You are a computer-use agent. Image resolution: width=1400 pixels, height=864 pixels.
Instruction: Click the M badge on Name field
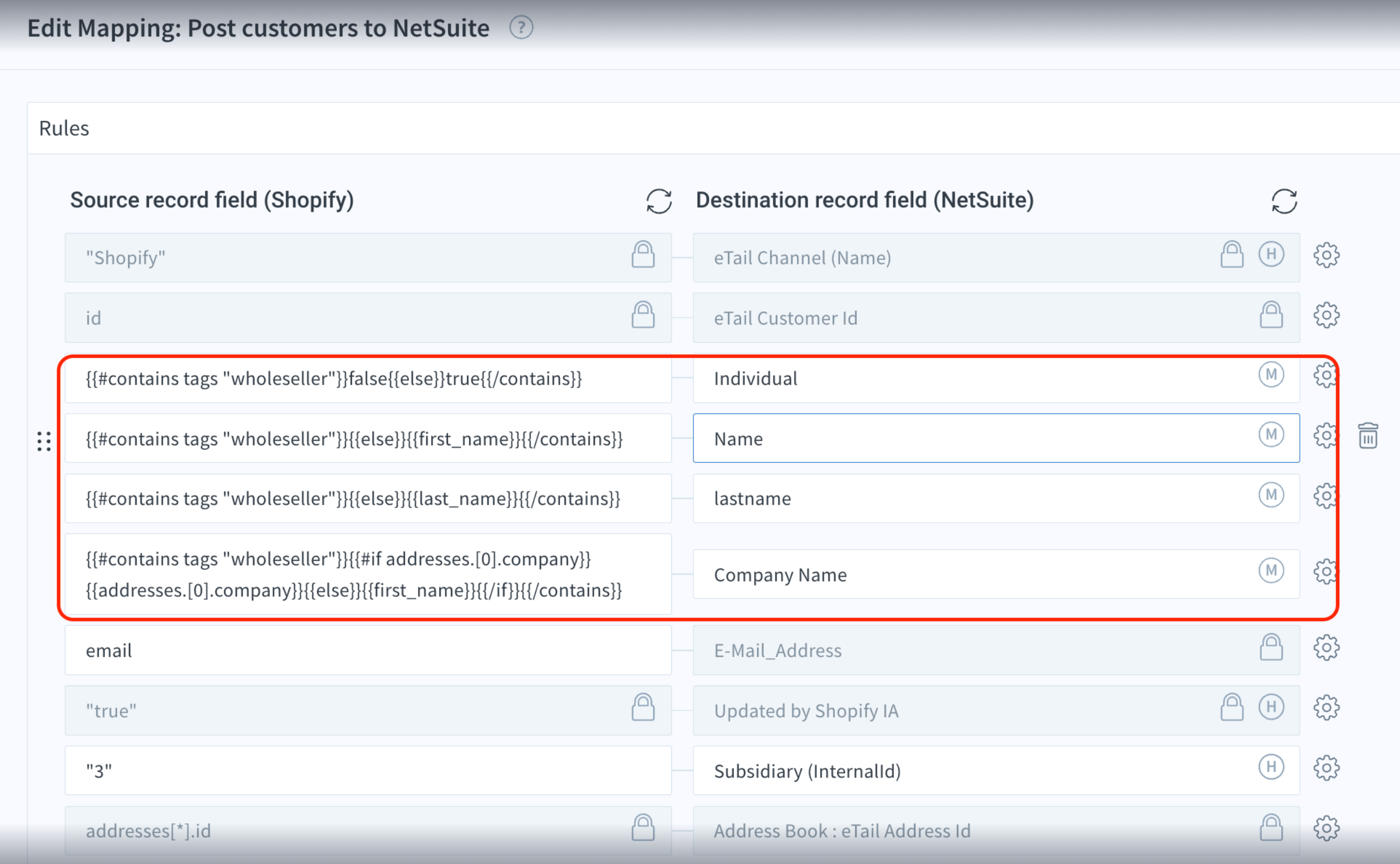[1271, 434]
